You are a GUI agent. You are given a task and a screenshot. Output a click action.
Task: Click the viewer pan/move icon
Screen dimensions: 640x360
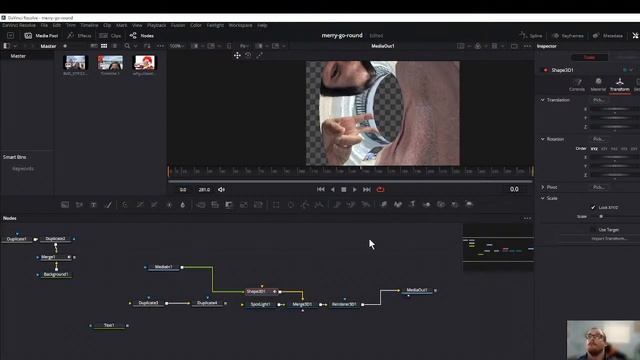(x=237, y=55)
